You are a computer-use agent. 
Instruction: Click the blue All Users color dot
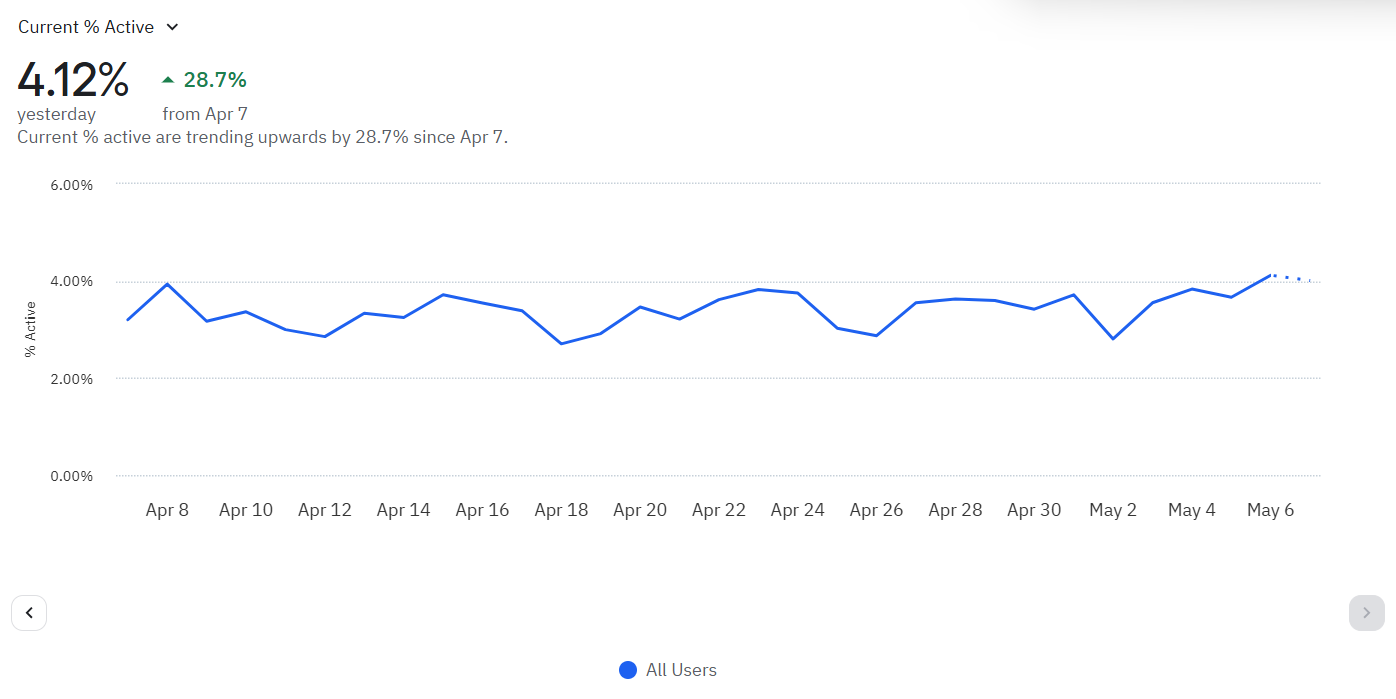[628, 670]
